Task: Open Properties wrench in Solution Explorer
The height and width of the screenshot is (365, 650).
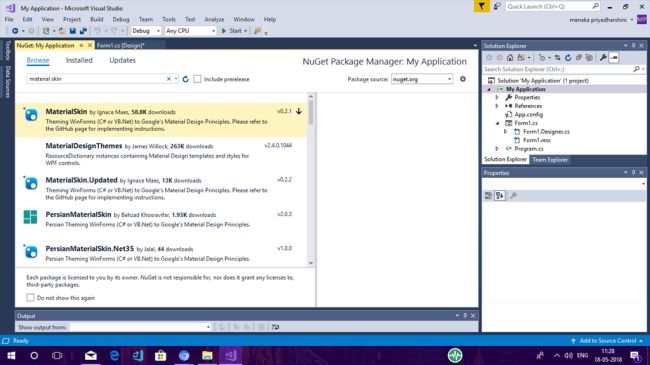Action: (603, 58)
